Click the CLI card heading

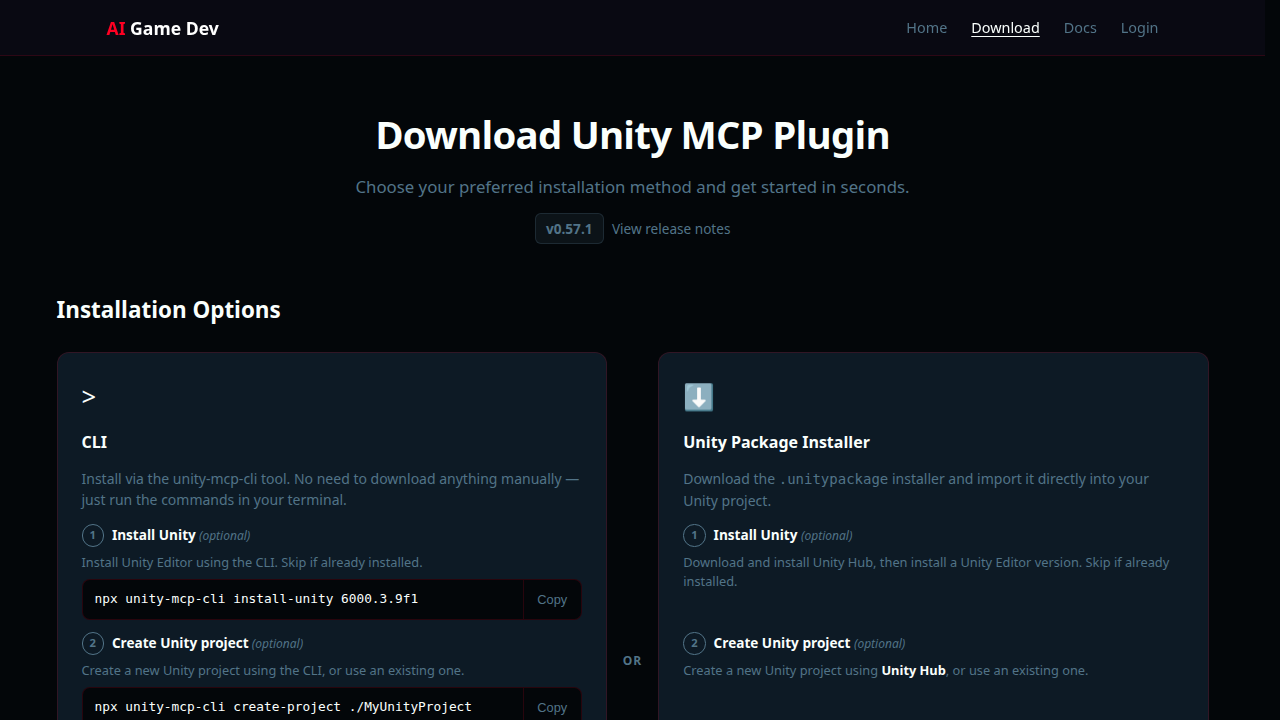(x=94, y=442)
